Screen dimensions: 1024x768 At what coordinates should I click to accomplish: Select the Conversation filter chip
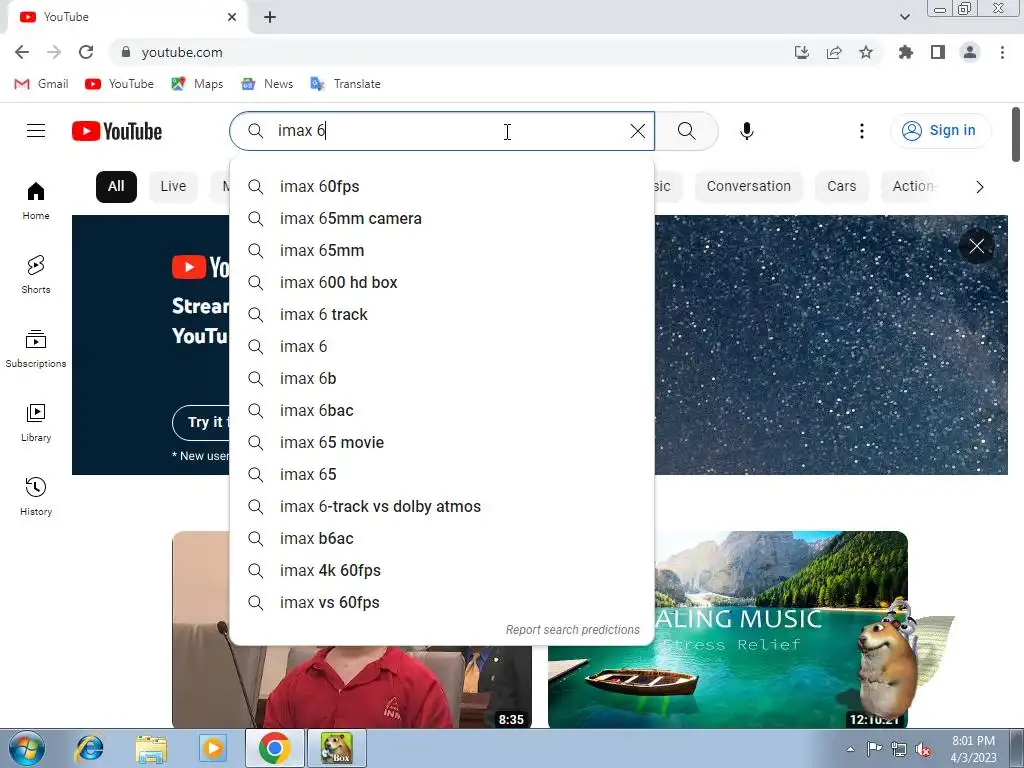click(748, 187)
